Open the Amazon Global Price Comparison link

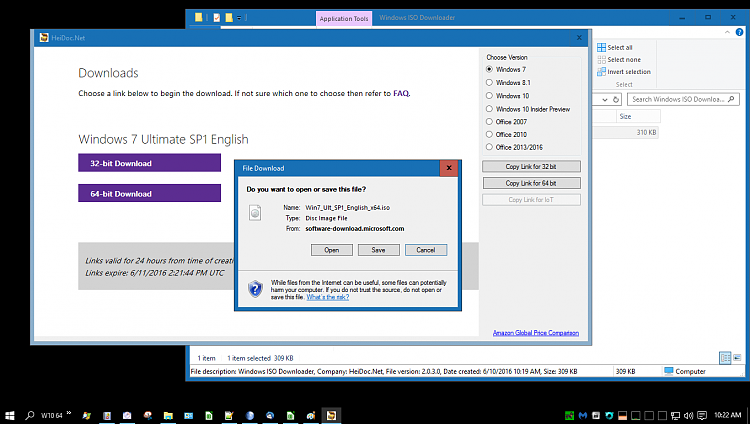(x=536, y=333)
